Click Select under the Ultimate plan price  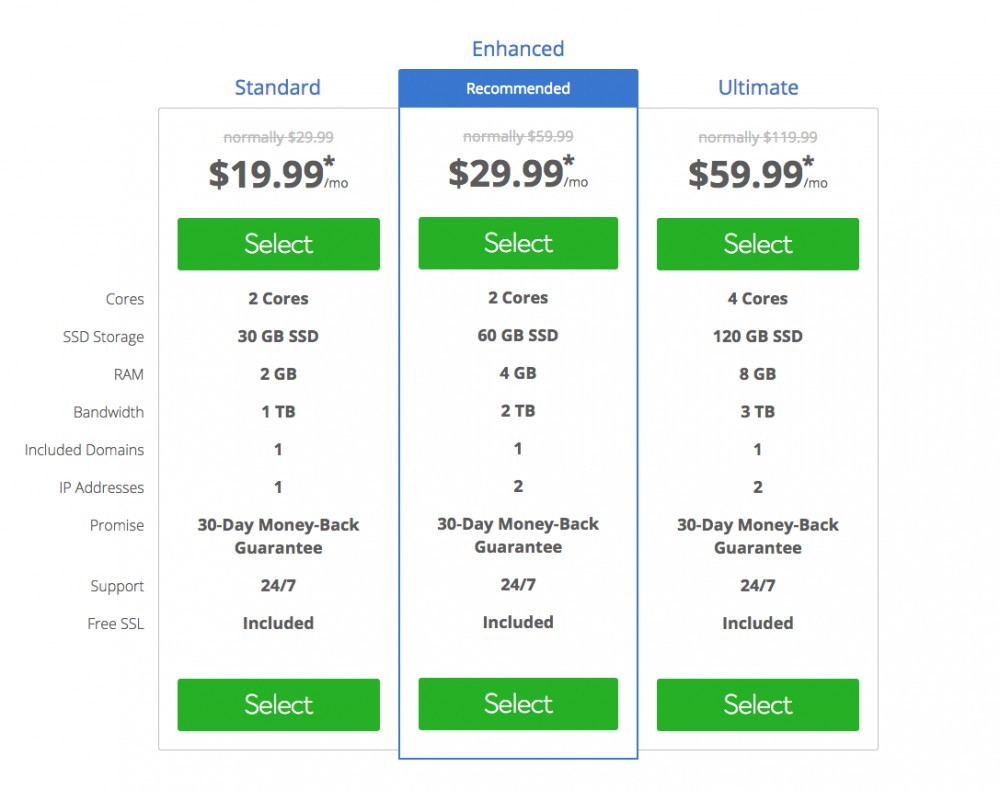(757, 243)
